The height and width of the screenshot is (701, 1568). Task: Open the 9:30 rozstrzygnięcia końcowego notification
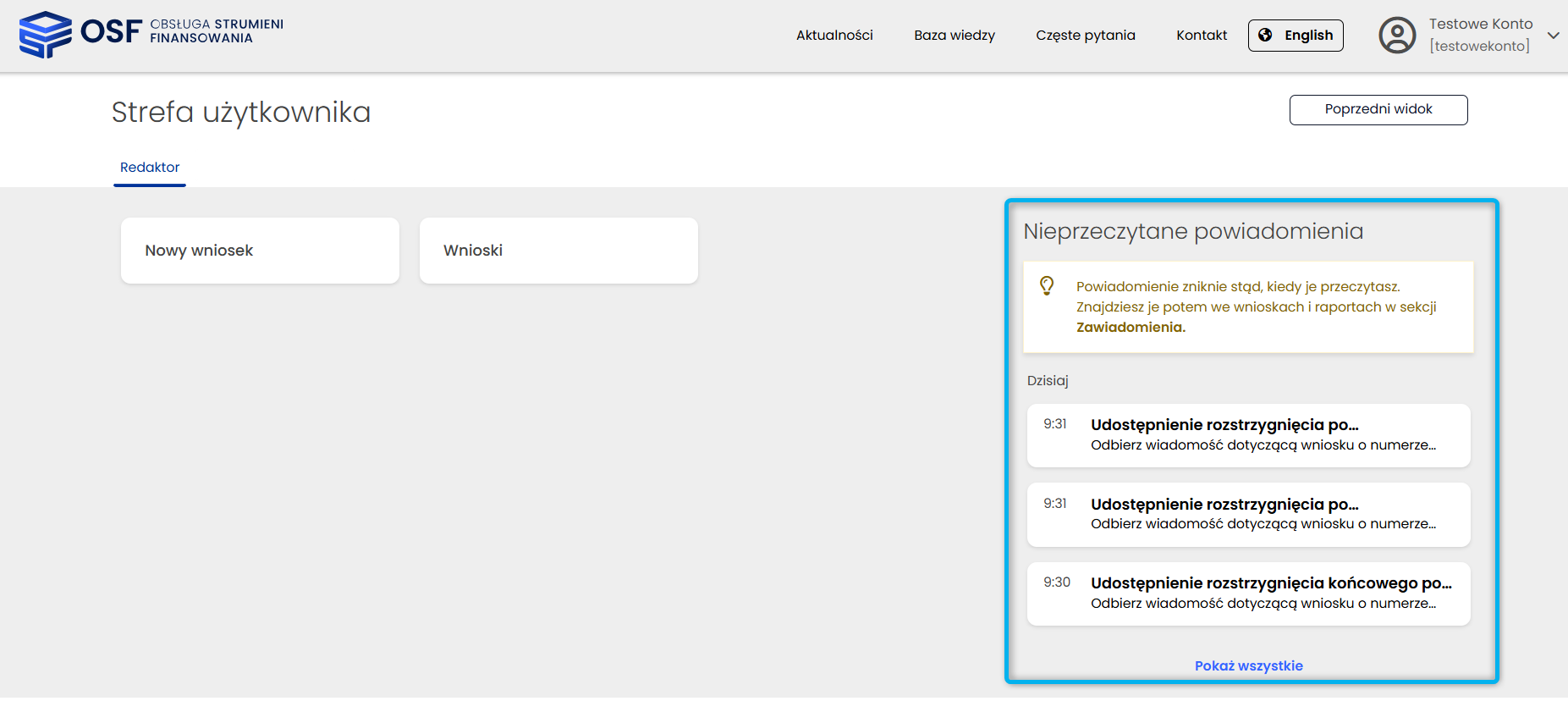[x=1248, y=593]
